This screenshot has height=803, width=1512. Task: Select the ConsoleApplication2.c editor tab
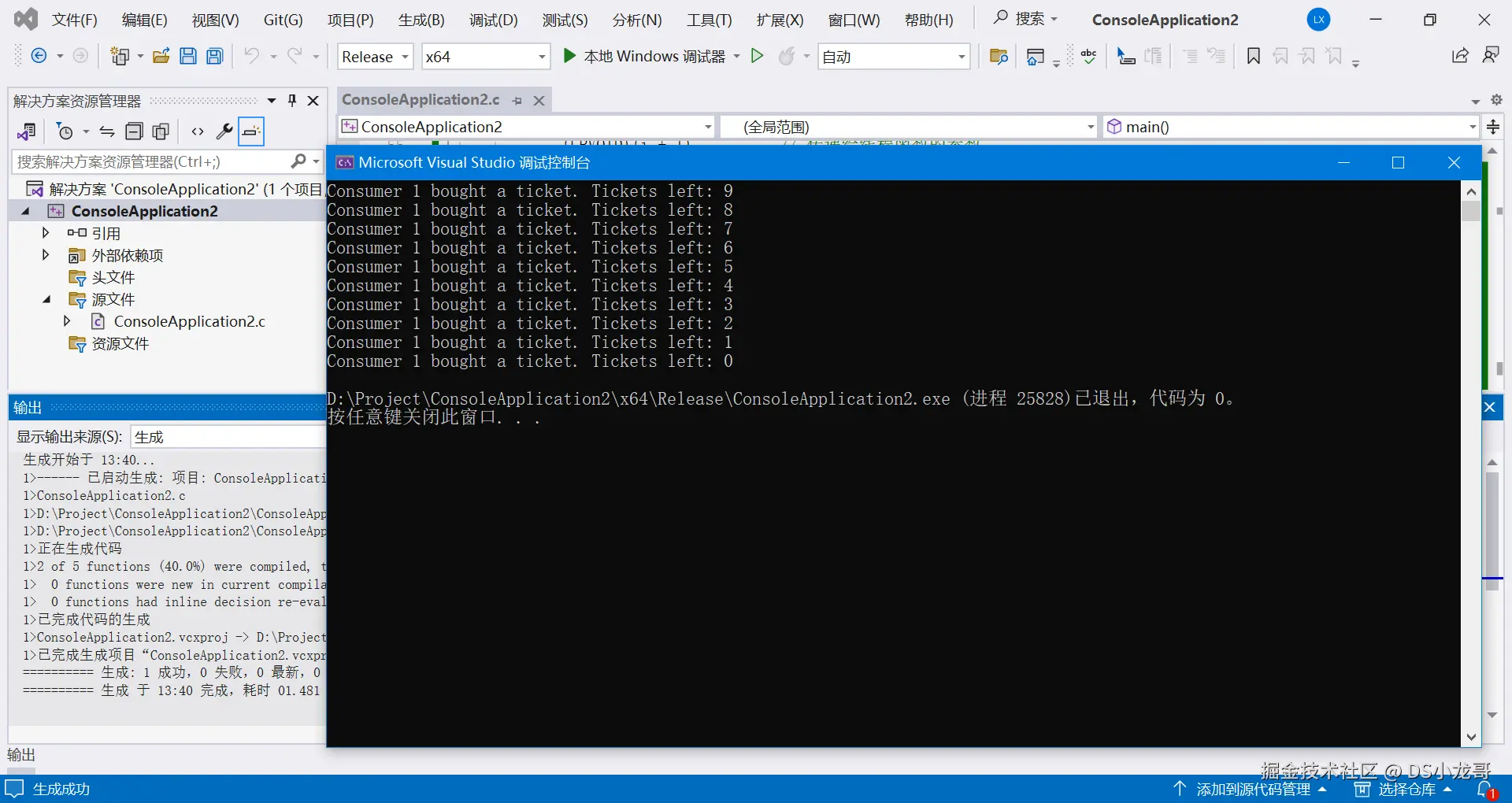click(x=421, y=100)
